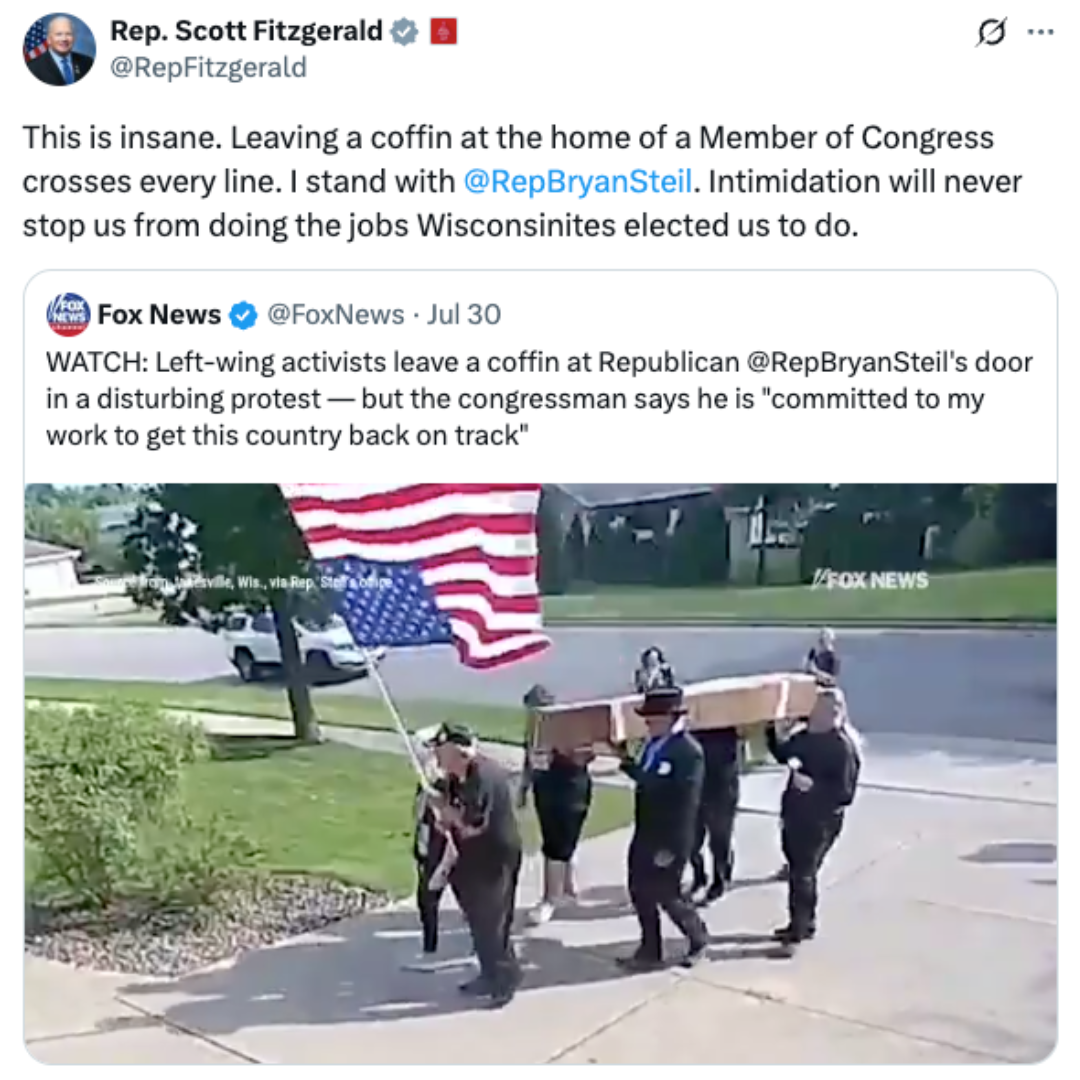
Task: Click Rep. Scott Fitzgerald's profile avatar
Action: click(59, 50)
